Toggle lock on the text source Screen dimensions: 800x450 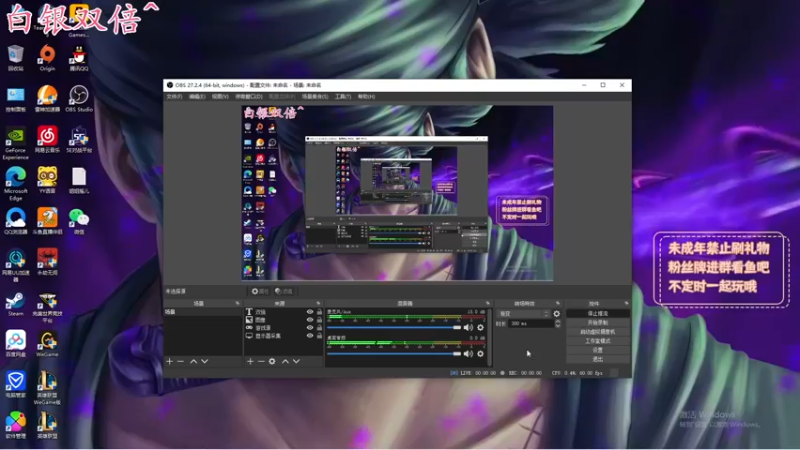[x=319, y=312]
